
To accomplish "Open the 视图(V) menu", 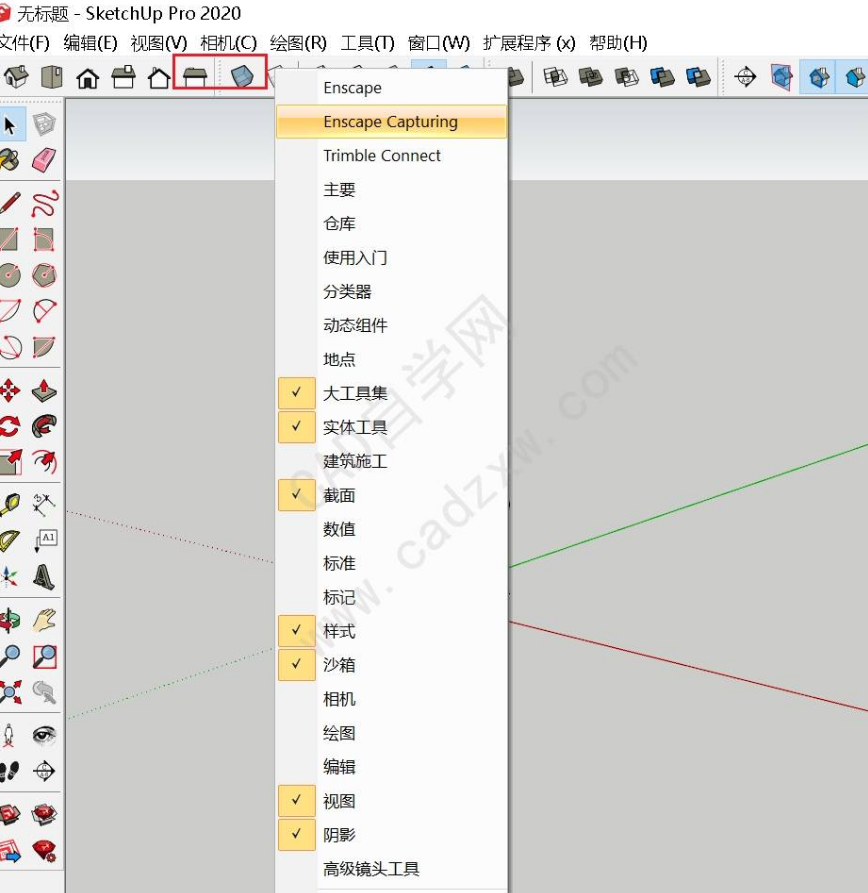I will (x=158, y=43).
